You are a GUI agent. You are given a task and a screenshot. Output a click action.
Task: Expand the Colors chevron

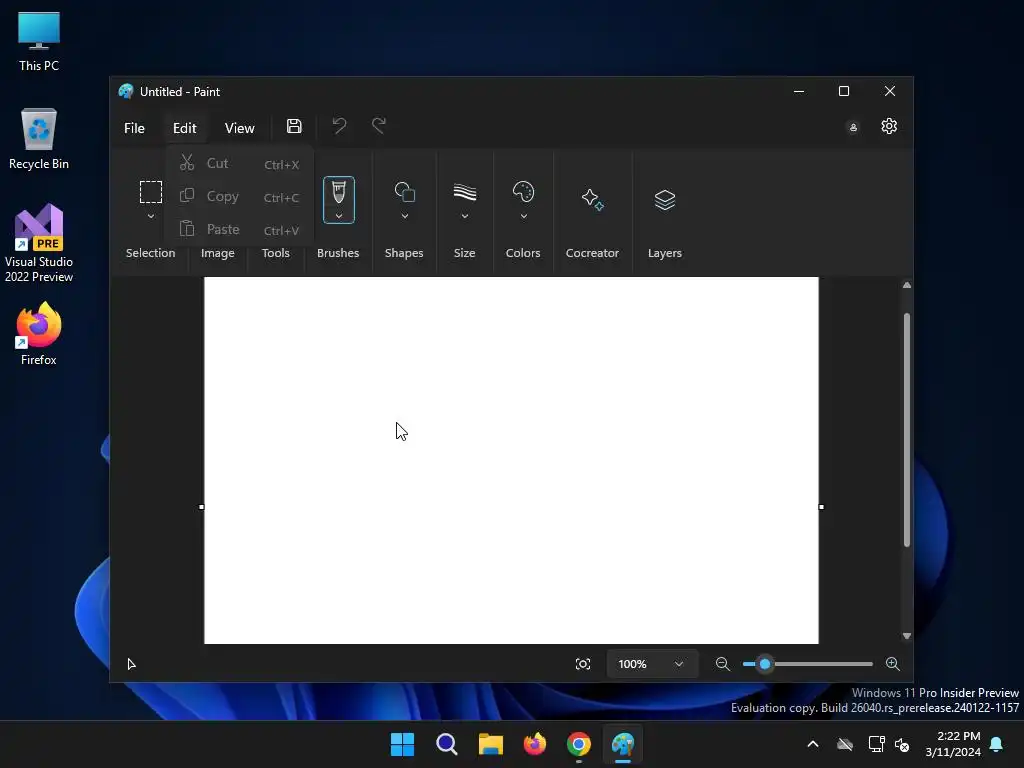(x=524, y=216)
